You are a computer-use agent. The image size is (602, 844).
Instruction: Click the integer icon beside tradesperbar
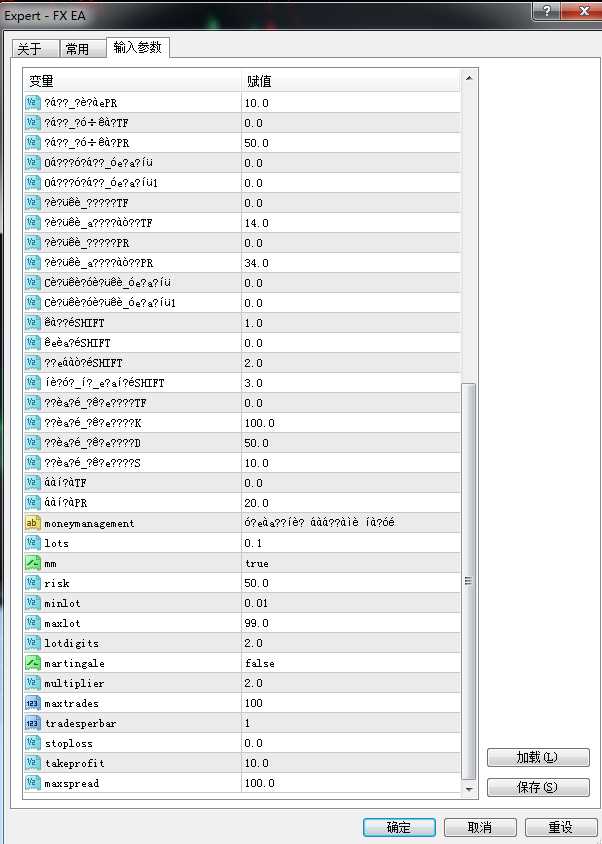32,723
